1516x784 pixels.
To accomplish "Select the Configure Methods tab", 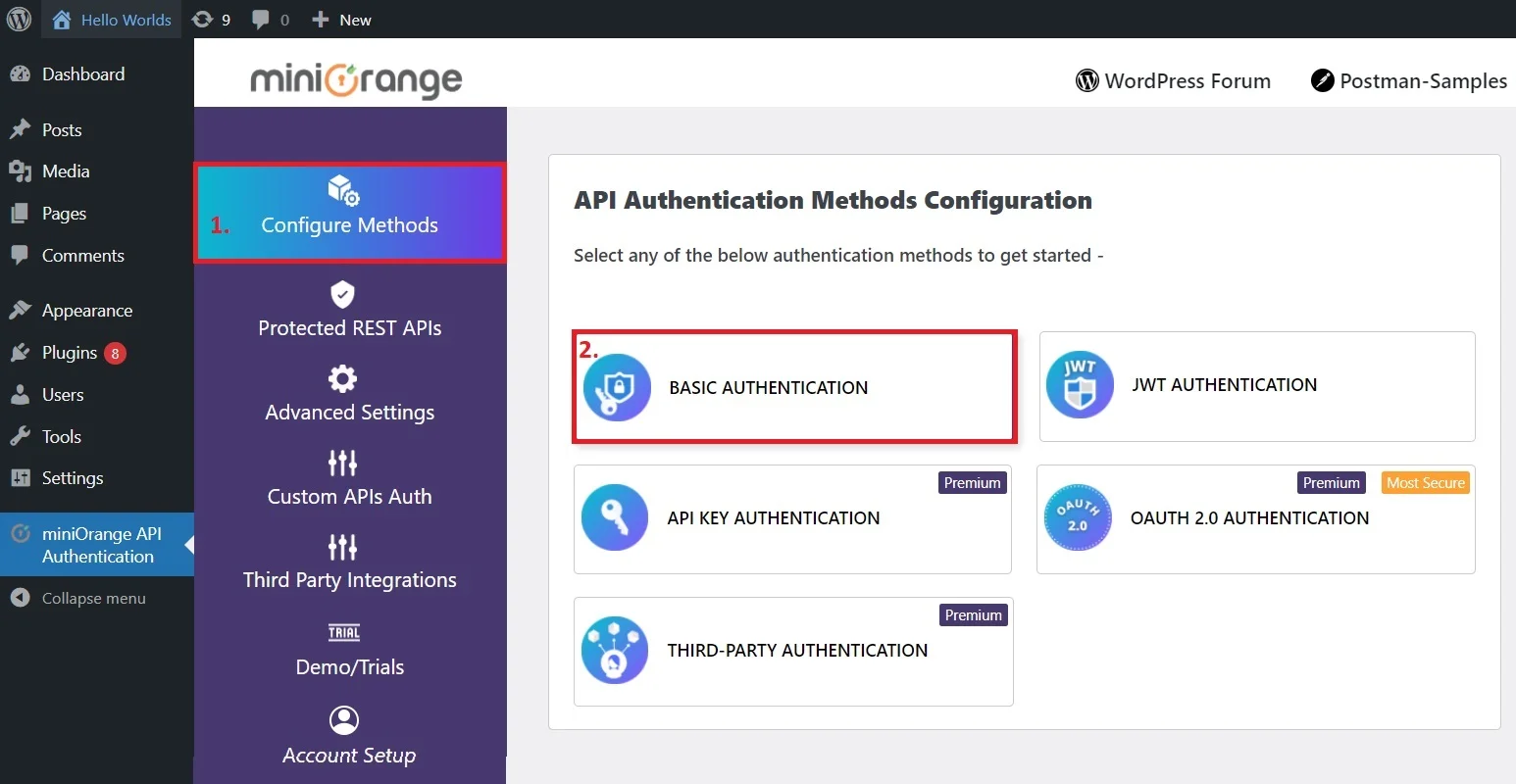I will (350, 213).
